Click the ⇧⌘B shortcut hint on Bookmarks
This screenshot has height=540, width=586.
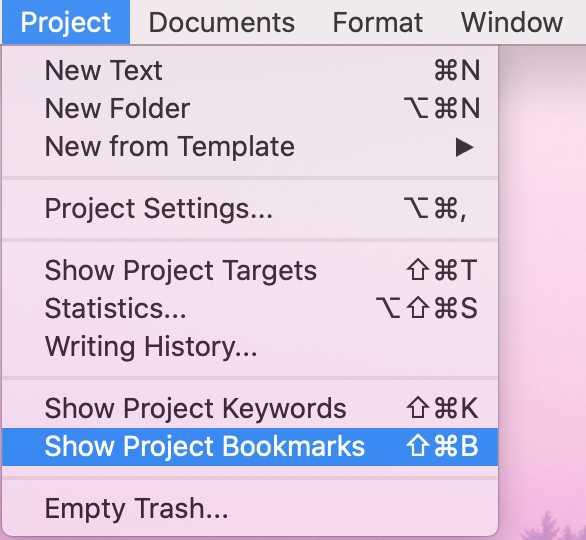coord(442,446)
